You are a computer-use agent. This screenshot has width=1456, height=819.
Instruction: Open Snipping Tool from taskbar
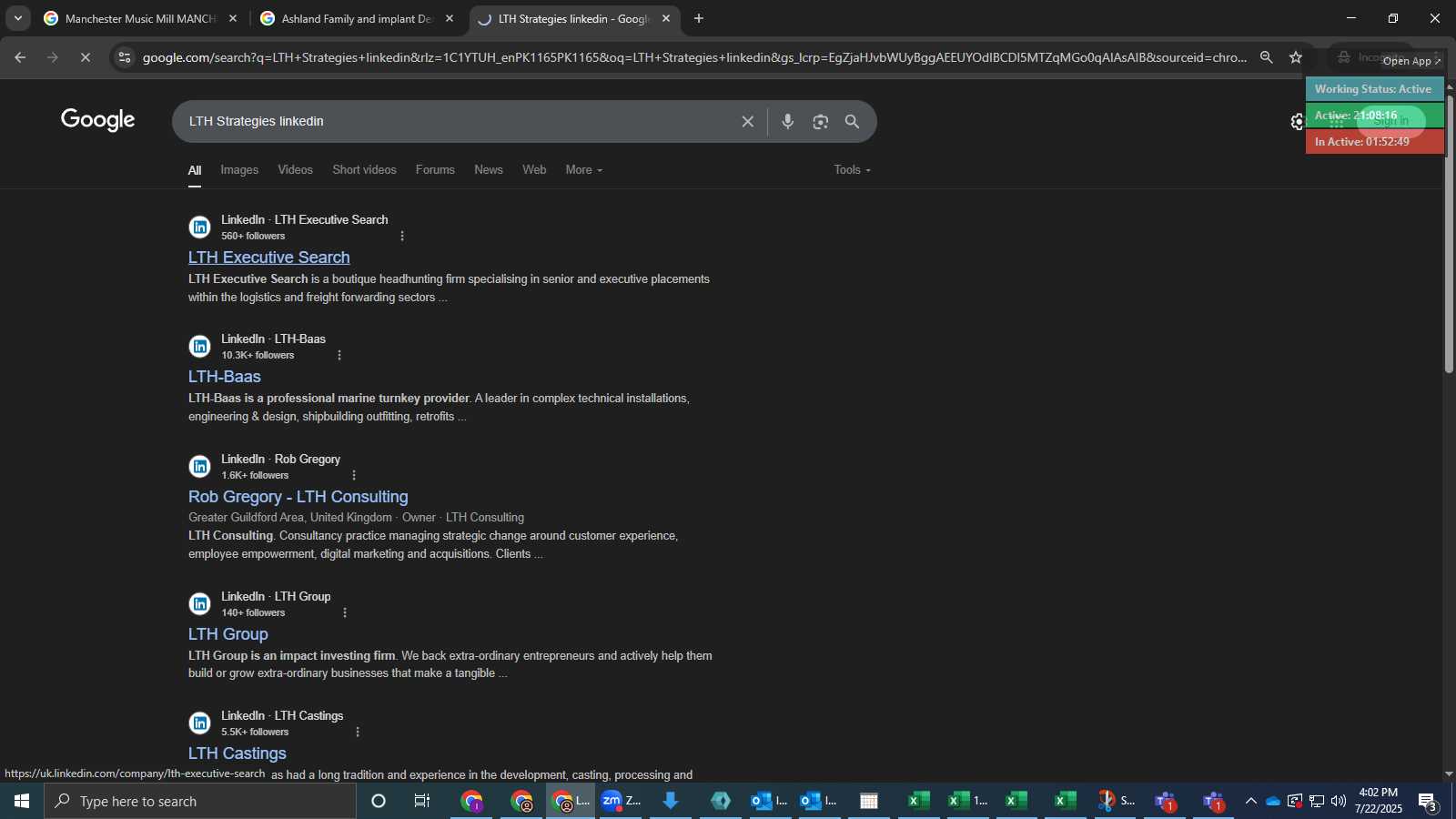pos(1116,801)
